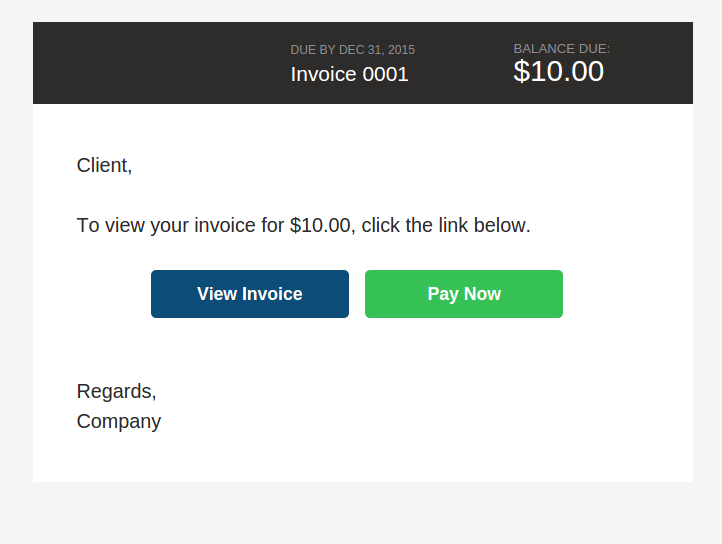Image resolution: width=722 pixels, height=544 pixels.
Task: Click the gray background above the dark header
Action: tap(363, 11)
